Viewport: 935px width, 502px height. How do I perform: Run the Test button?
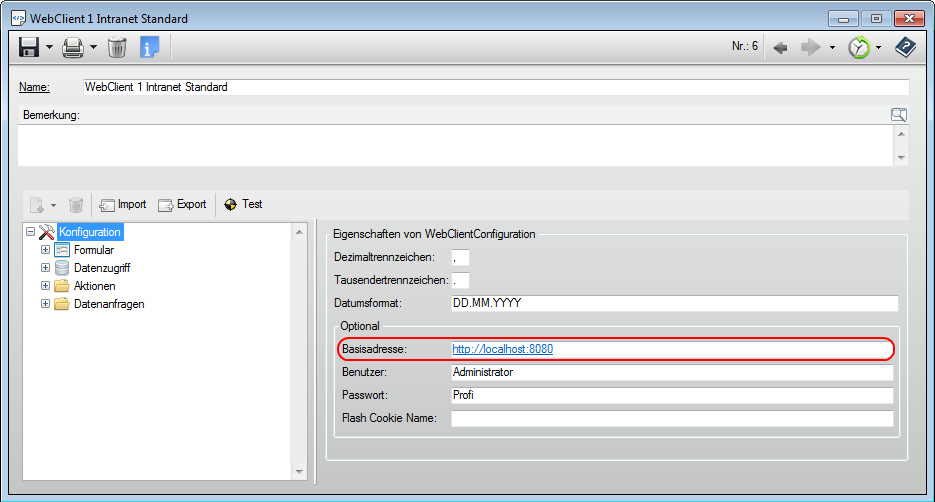coord(243,205)
